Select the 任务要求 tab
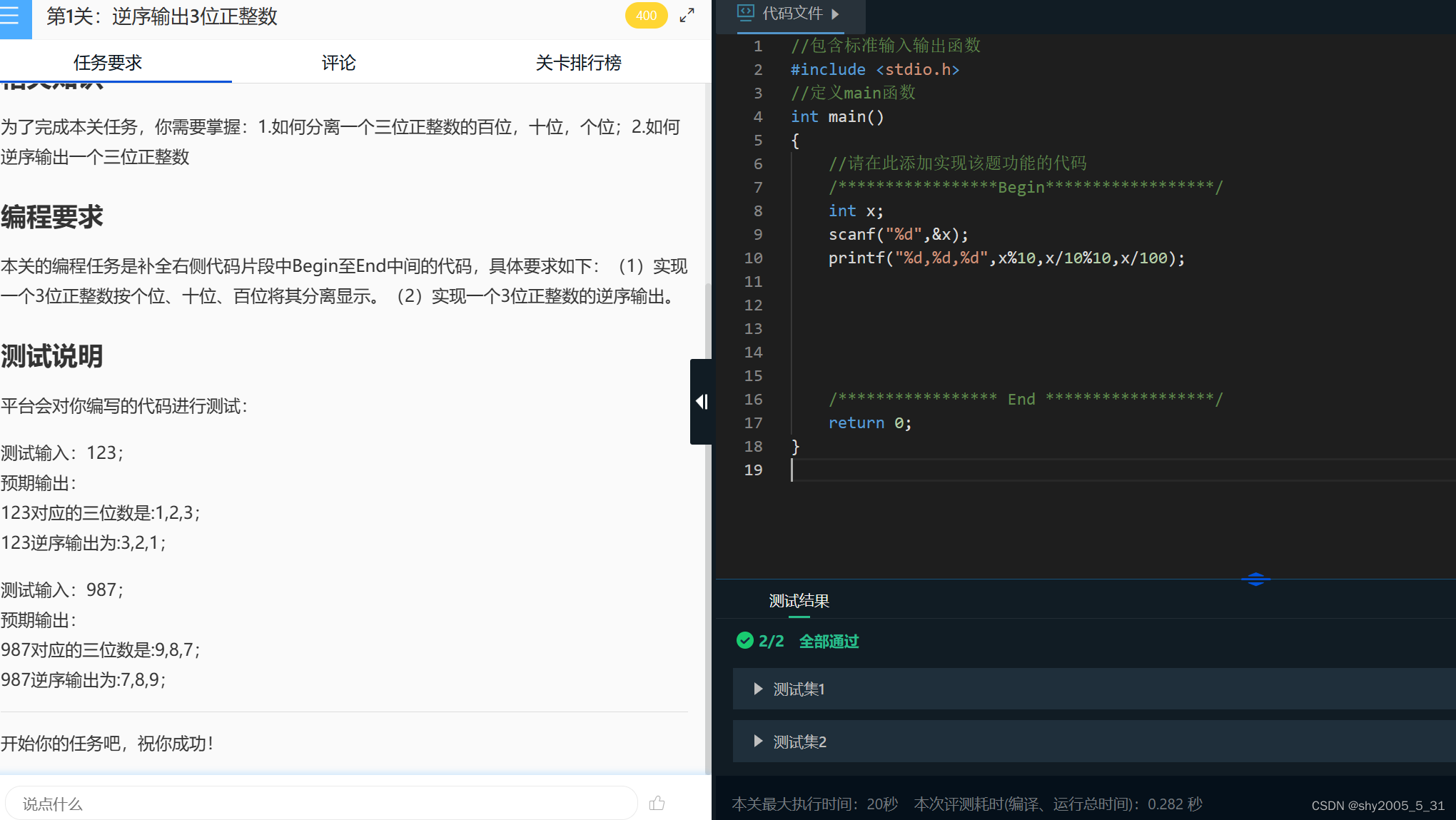 [x=108, y=63]
